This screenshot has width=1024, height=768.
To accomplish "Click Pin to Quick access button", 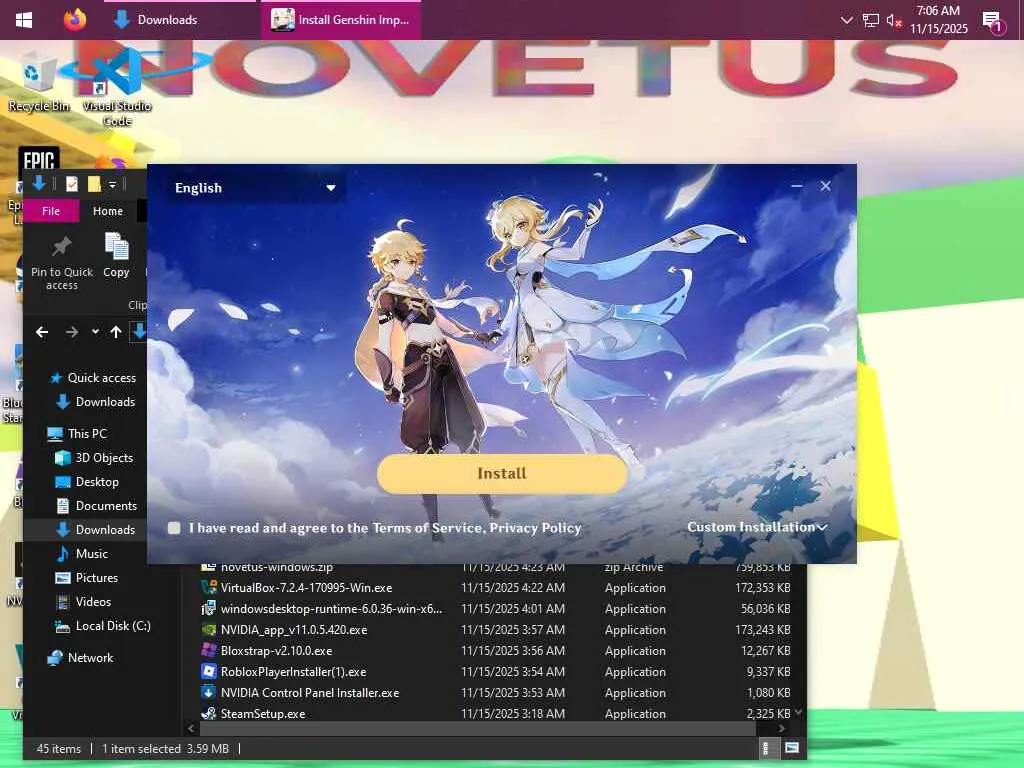I will coord(62,263).
